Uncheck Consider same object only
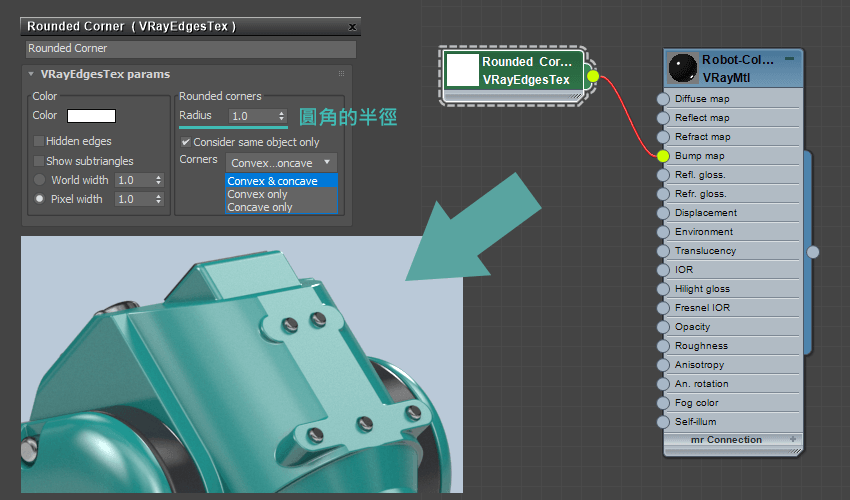The width and height of the screenshot is (850, 500). click(x=185, y=142)
